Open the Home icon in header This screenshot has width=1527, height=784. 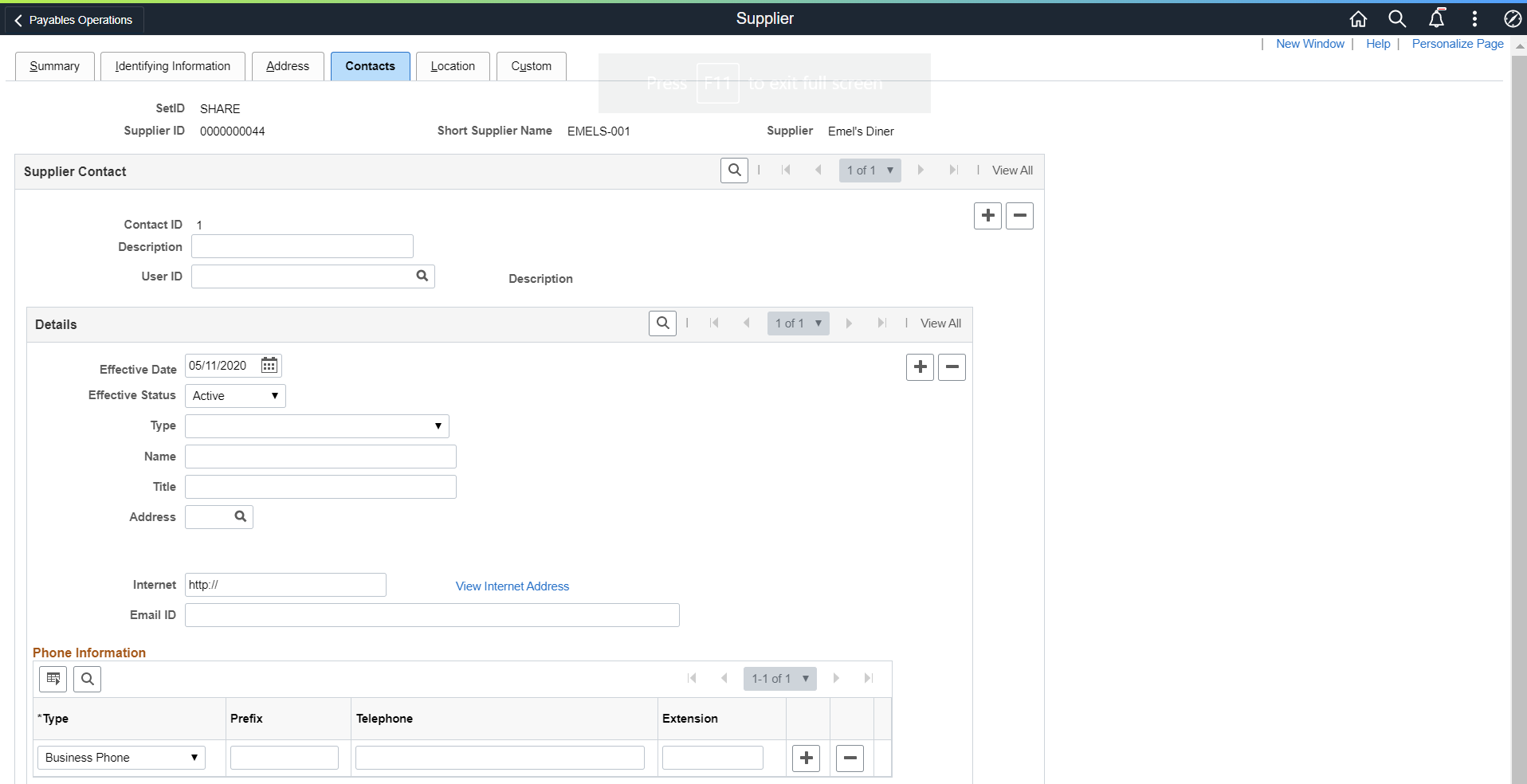1358,19
